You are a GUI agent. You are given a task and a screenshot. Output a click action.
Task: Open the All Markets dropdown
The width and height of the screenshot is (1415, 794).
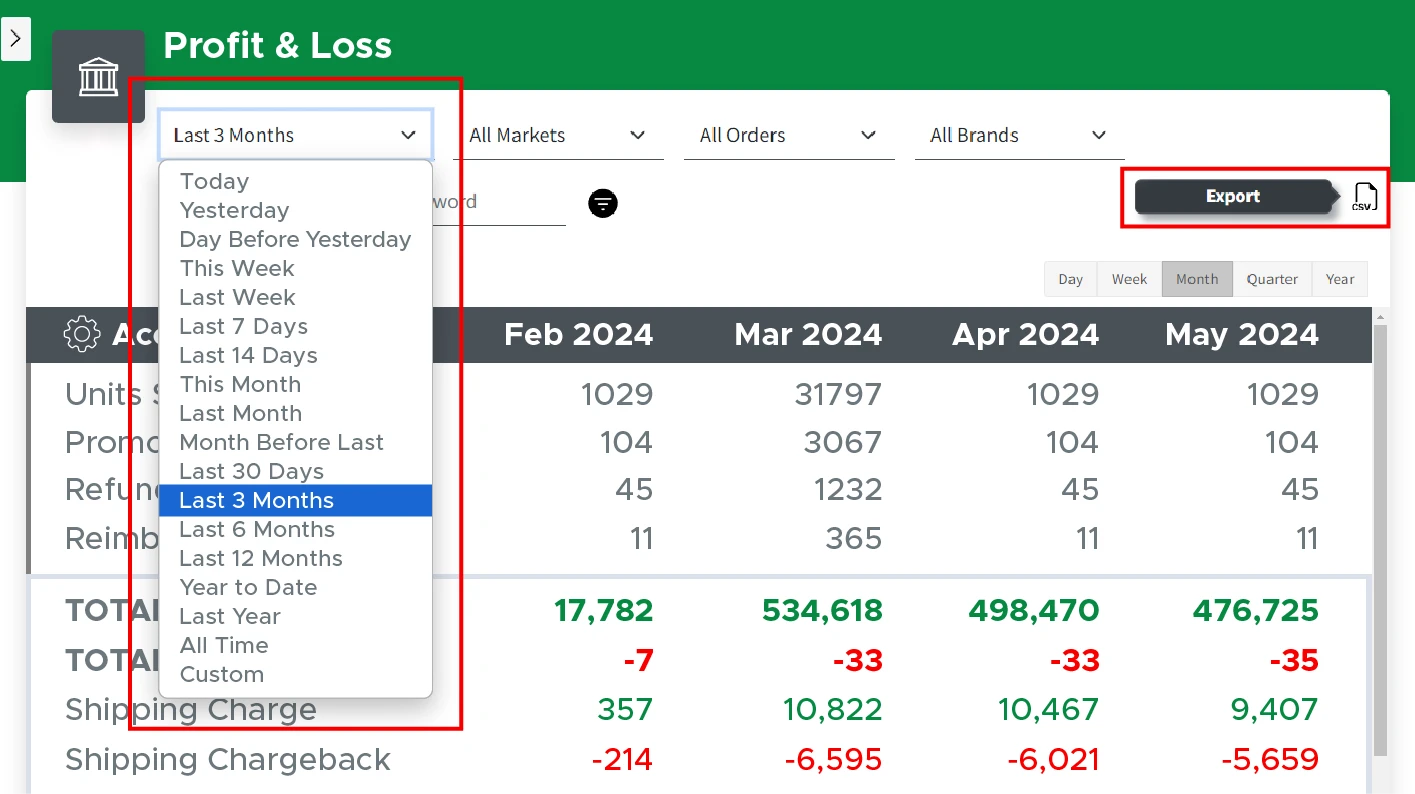tap(558, 135)
